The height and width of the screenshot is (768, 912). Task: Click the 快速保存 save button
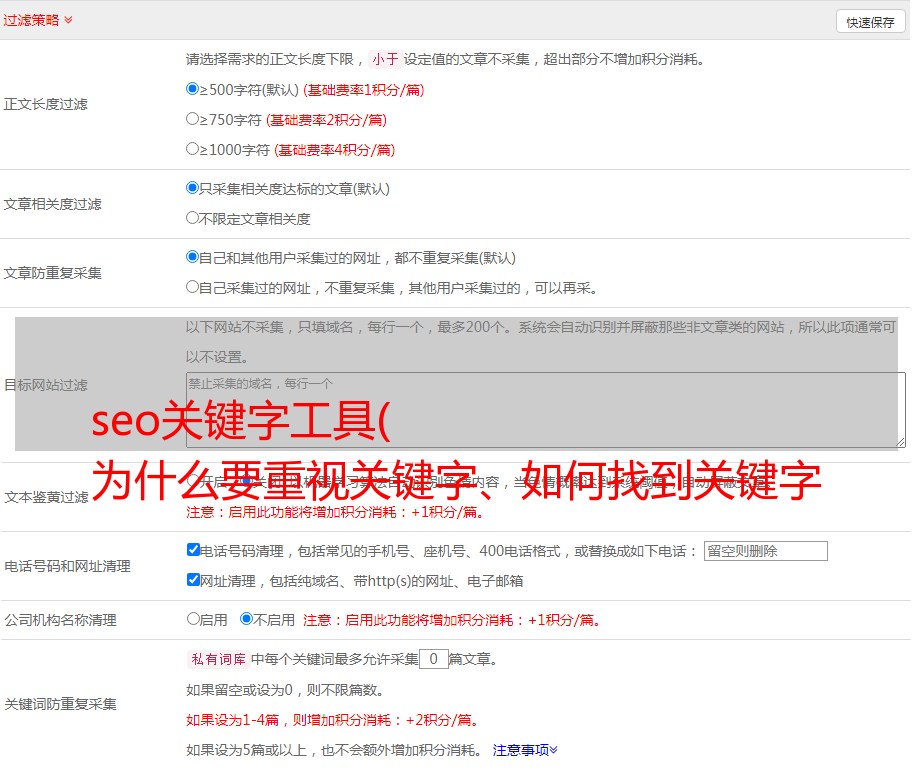(869, 20)
